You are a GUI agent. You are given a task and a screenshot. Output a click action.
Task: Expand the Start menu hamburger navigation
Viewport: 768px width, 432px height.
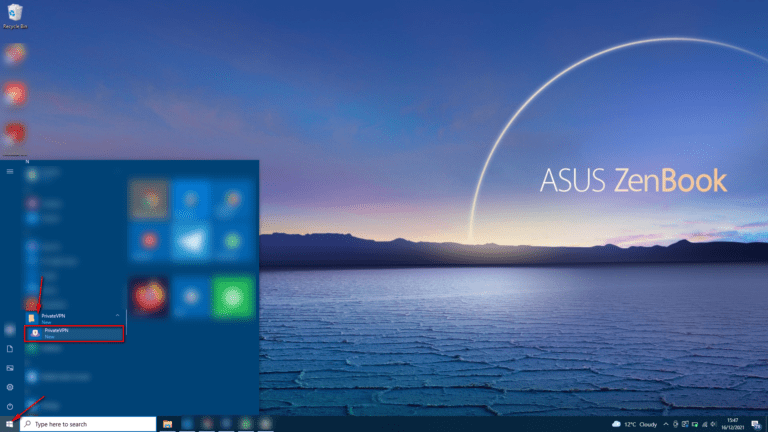[x=10, y=171]
